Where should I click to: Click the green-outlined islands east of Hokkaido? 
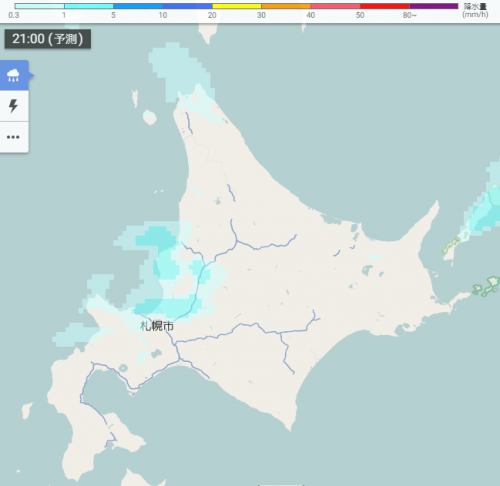486,286
